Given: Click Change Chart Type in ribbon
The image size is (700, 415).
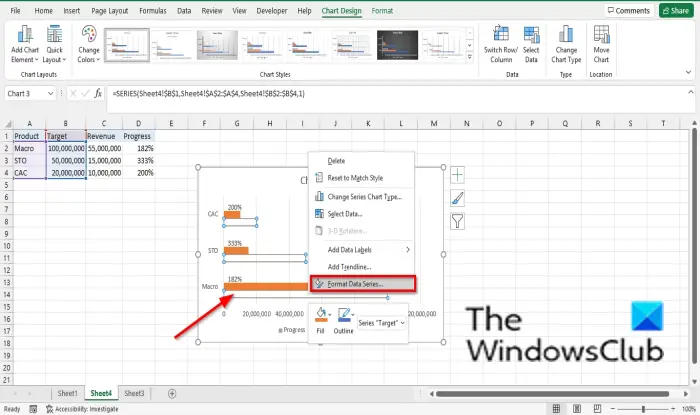Looking at the screenshot, I should tap(566, 44).
